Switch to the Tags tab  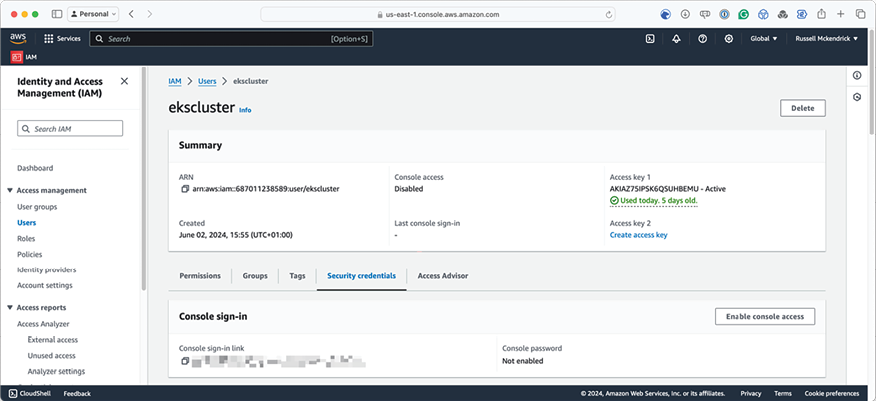(297, 276)
